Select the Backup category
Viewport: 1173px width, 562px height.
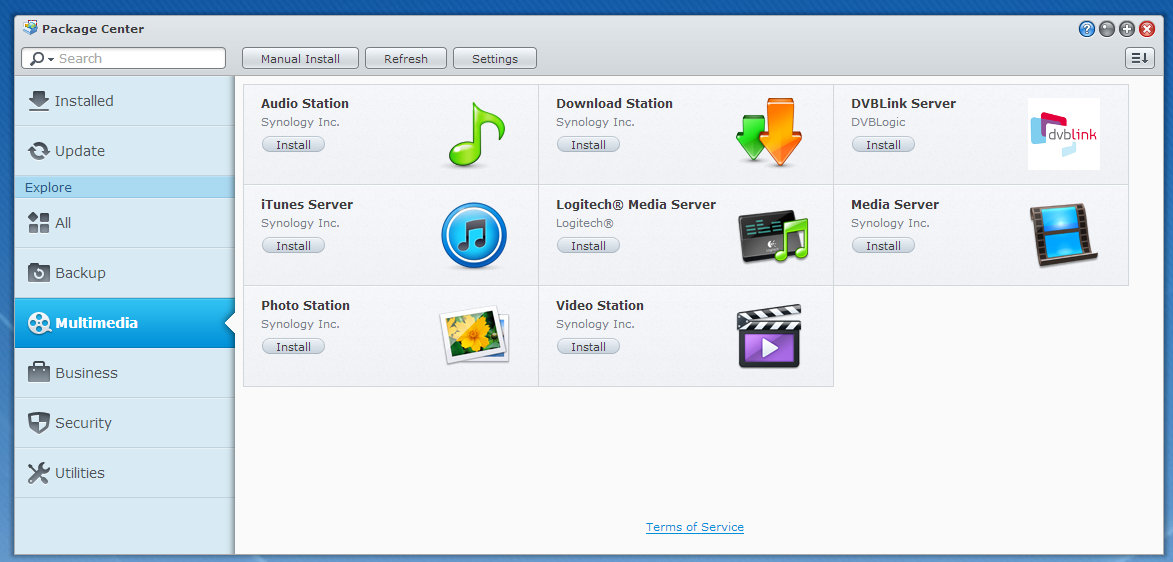click(x=124, y=272)
